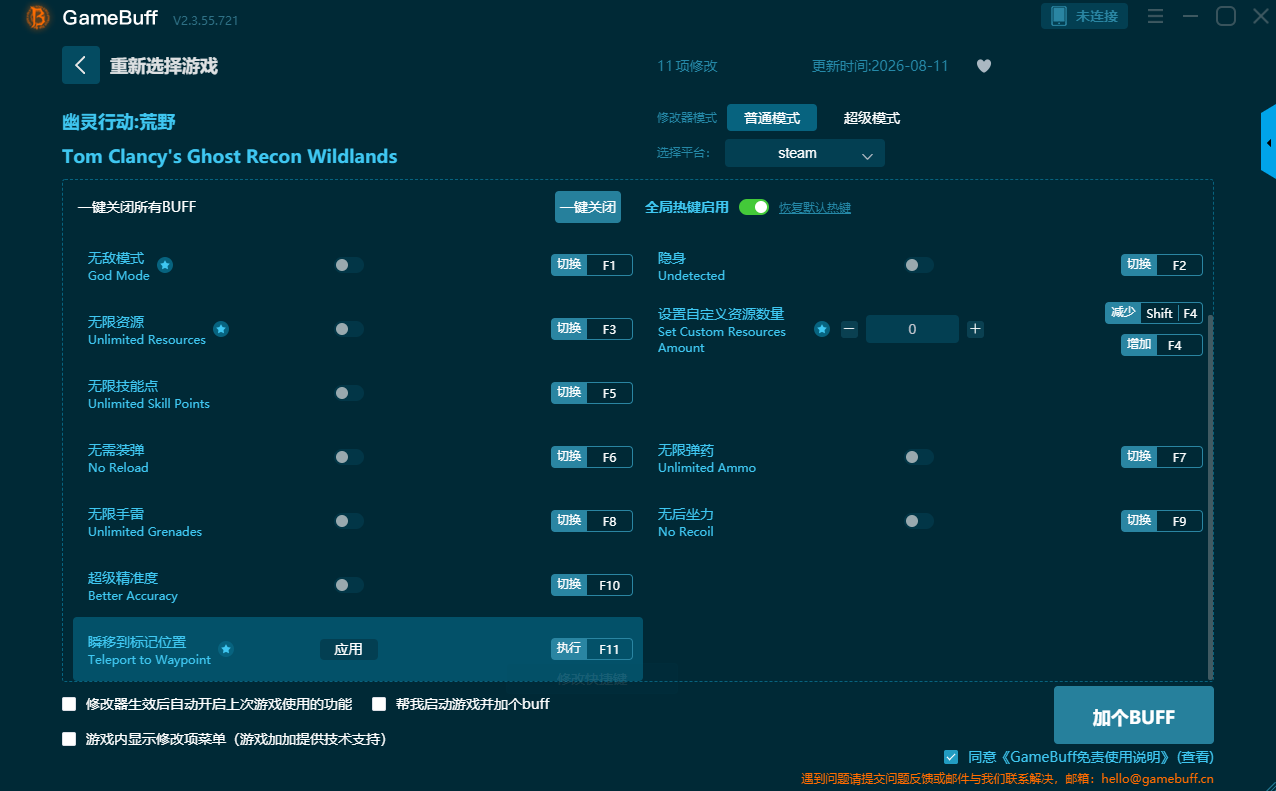Viewport: 1276px width, 791px height.
Task: Click F1 hotkey for God Mode
Action: tap(592, 265)
